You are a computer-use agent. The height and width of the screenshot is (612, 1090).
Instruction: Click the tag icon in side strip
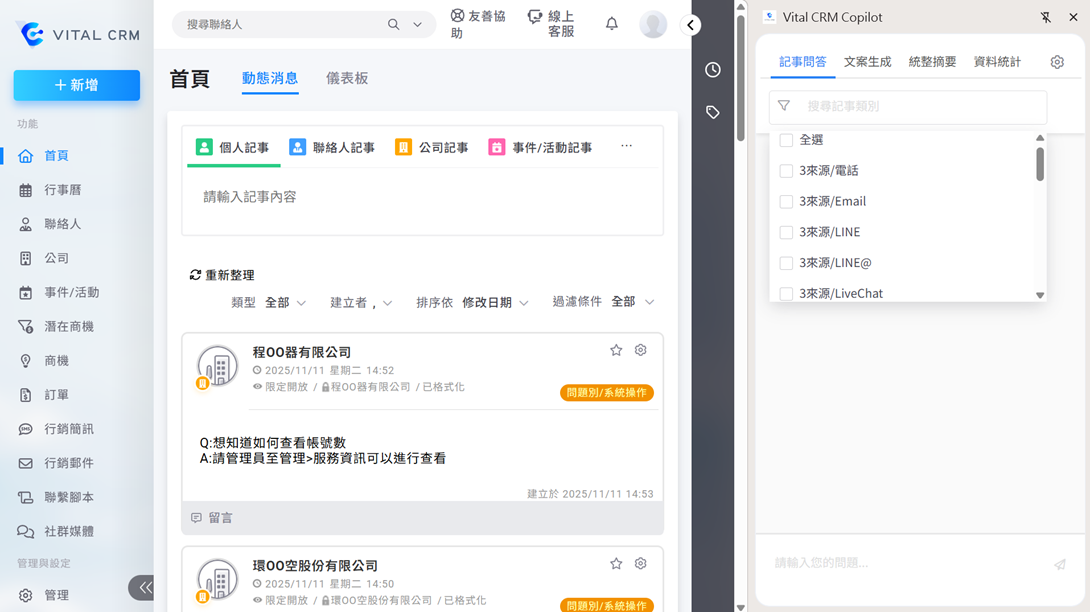pyautogui.click(x=713, y=112)
